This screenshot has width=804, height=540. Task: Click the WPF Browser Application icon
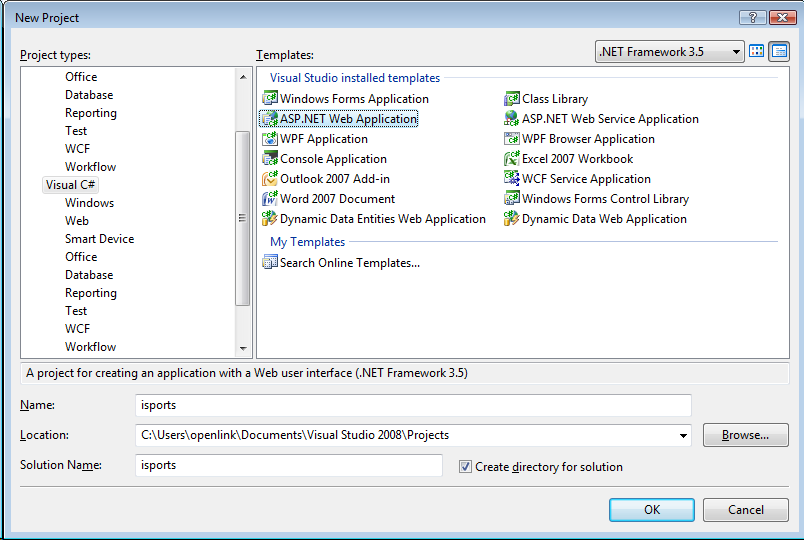(512, 138)
